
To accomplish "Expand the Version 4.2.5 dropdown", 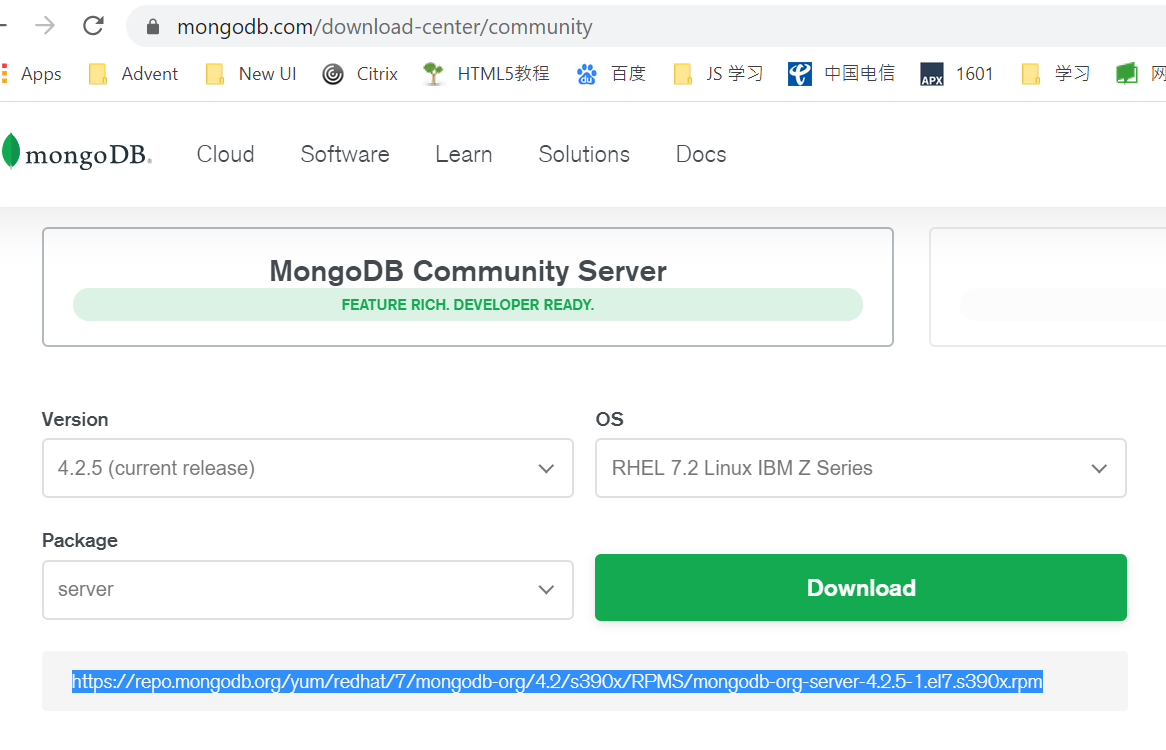I will click(308, 468).
